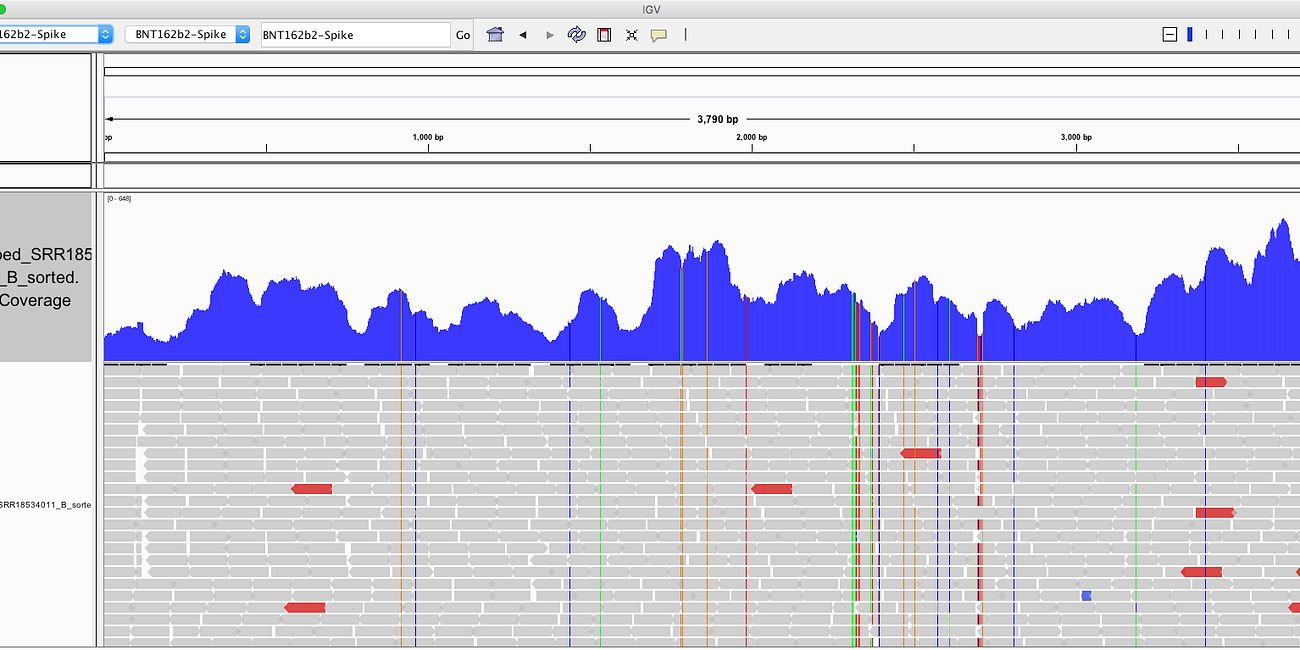1300x650 pixels.
Task: Click the 3,790 bp span label
Action: point(717,119)
